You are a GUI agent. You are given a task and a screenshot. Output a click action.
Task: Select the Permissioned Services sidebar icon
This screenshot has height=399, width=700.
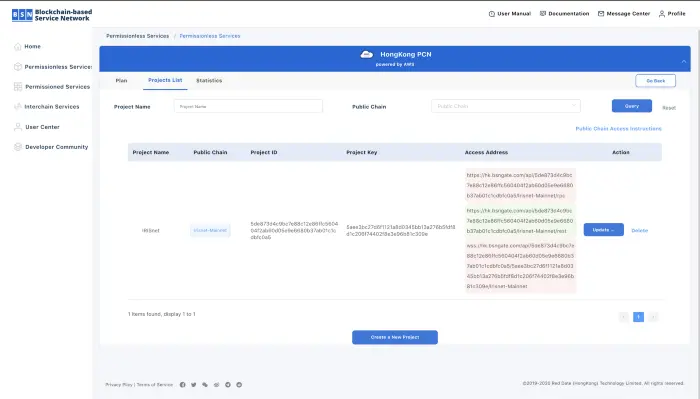coord(18,87)
